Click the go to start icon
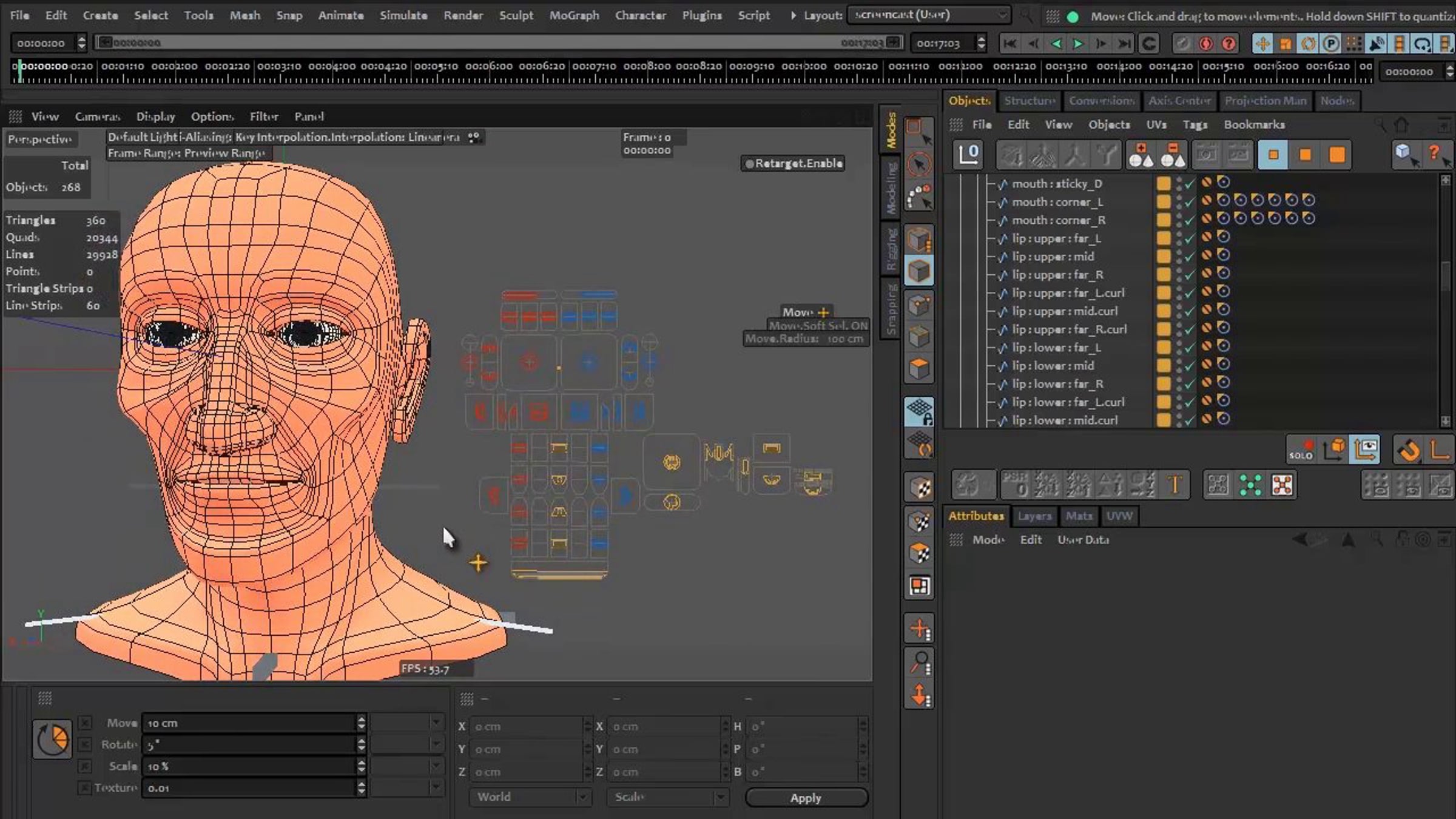Screen dimensions: 1456x819 click(x=1009, y=44)
